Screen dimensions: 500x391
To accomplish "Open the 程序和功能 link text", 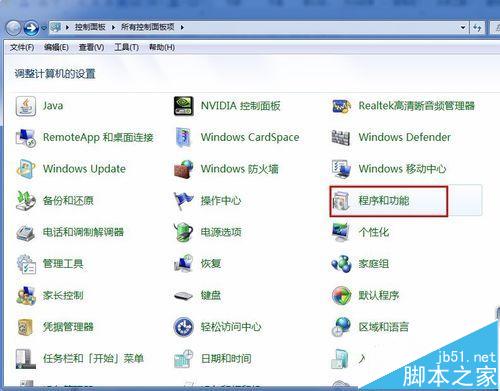I will pyautogui.click(x=384, y=201).
